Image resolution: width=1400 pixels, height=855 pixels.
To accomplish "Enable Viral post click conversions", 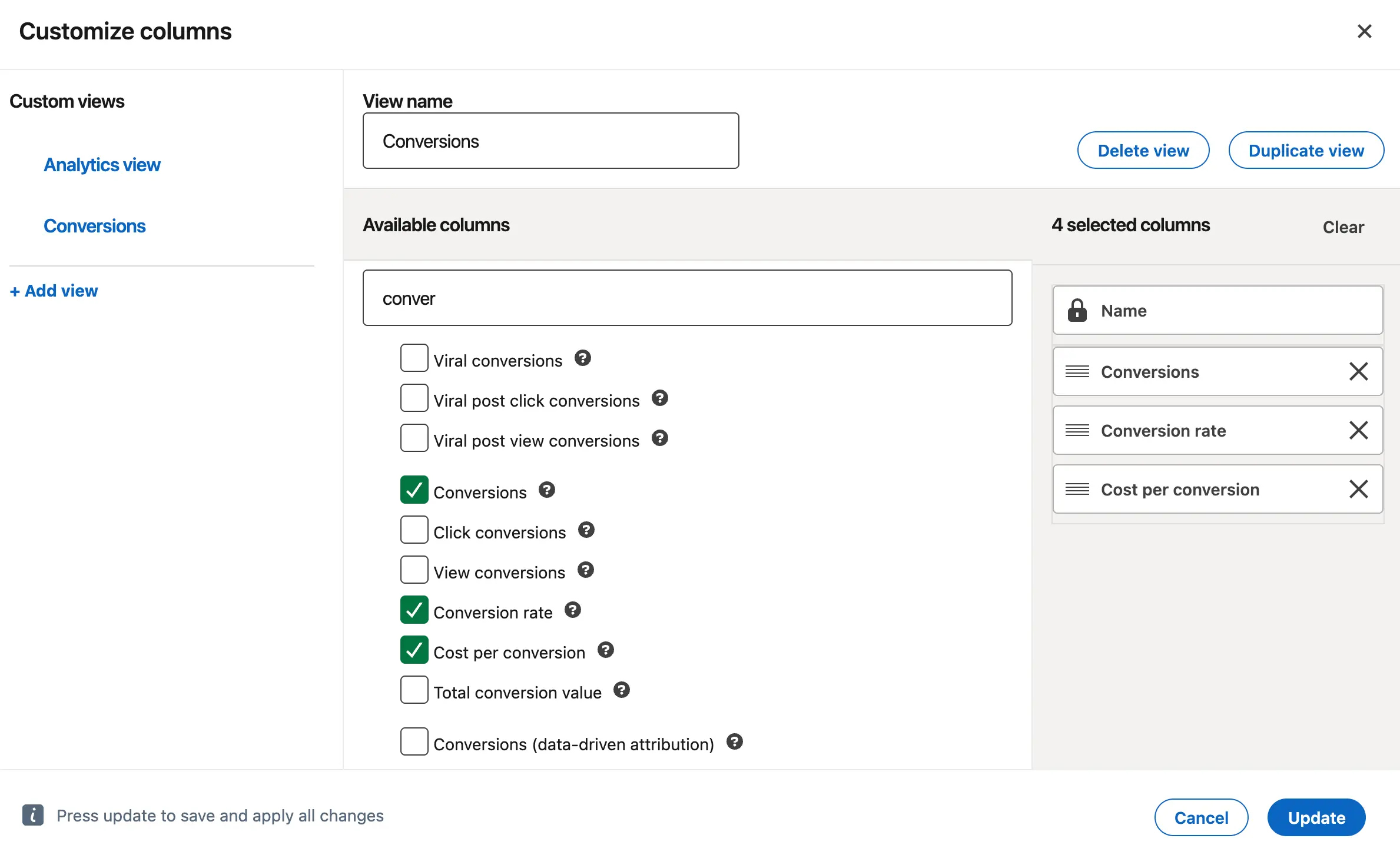I will tap(414, 398).
